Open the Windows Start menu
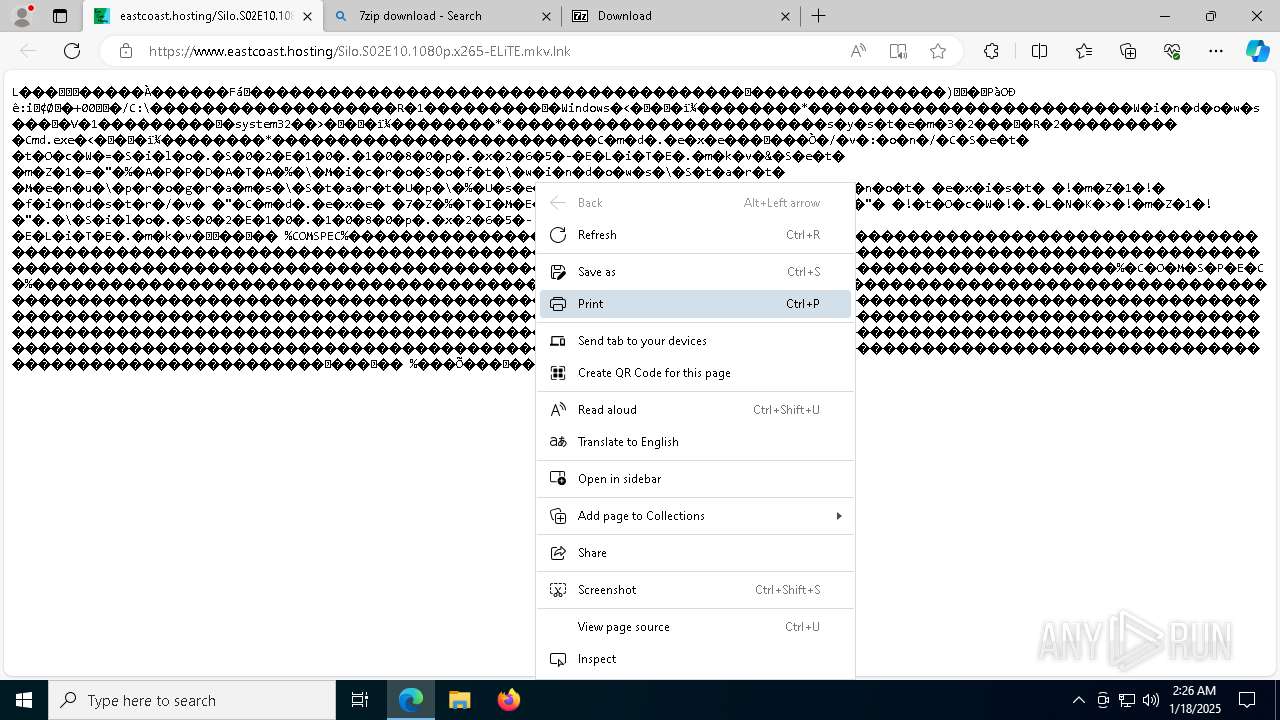Viewport: 1280px width, 720px height. (x=24, y=700)
